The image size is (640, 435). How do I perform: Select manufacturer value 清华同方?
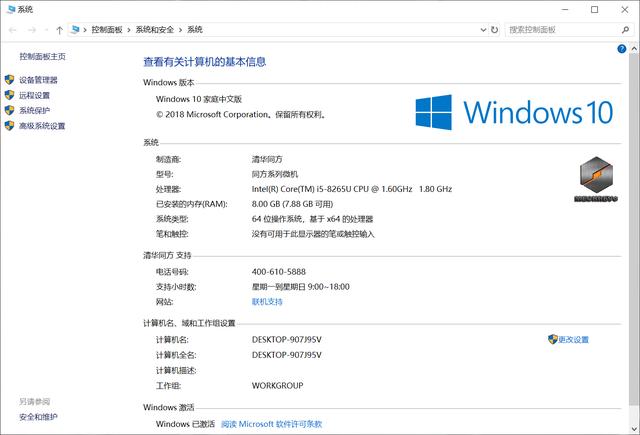click(267, 159)
